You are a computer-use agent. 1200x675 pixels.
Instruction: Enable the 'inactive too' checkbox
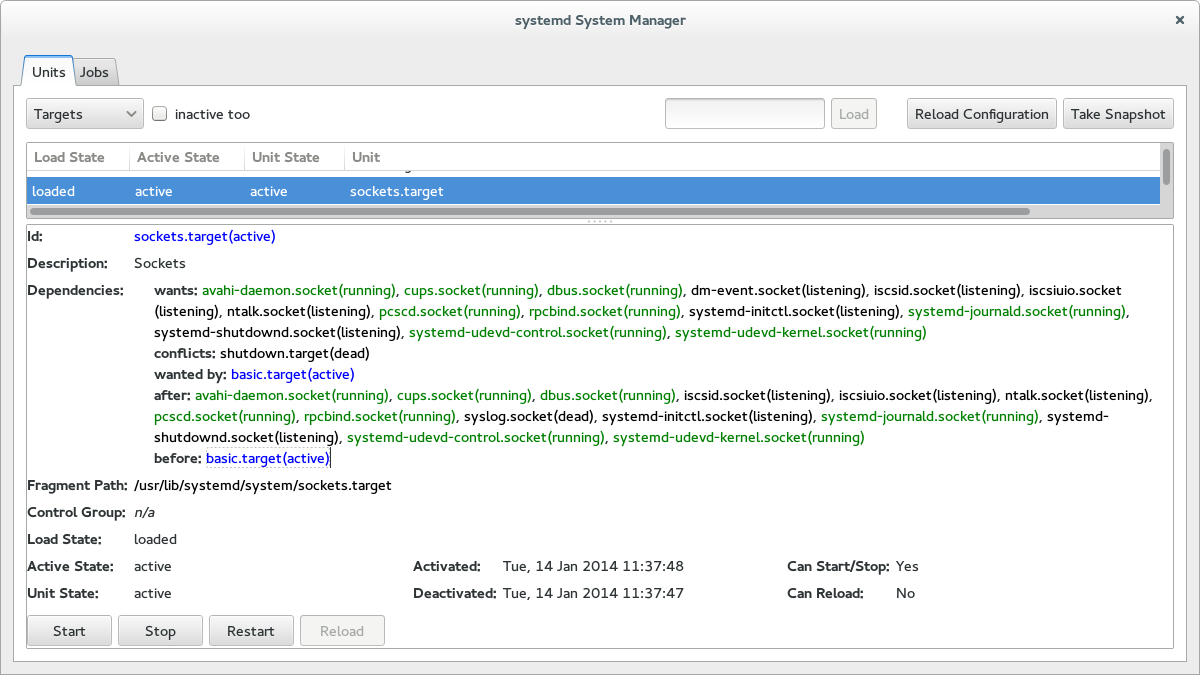[x=160, y=114]
